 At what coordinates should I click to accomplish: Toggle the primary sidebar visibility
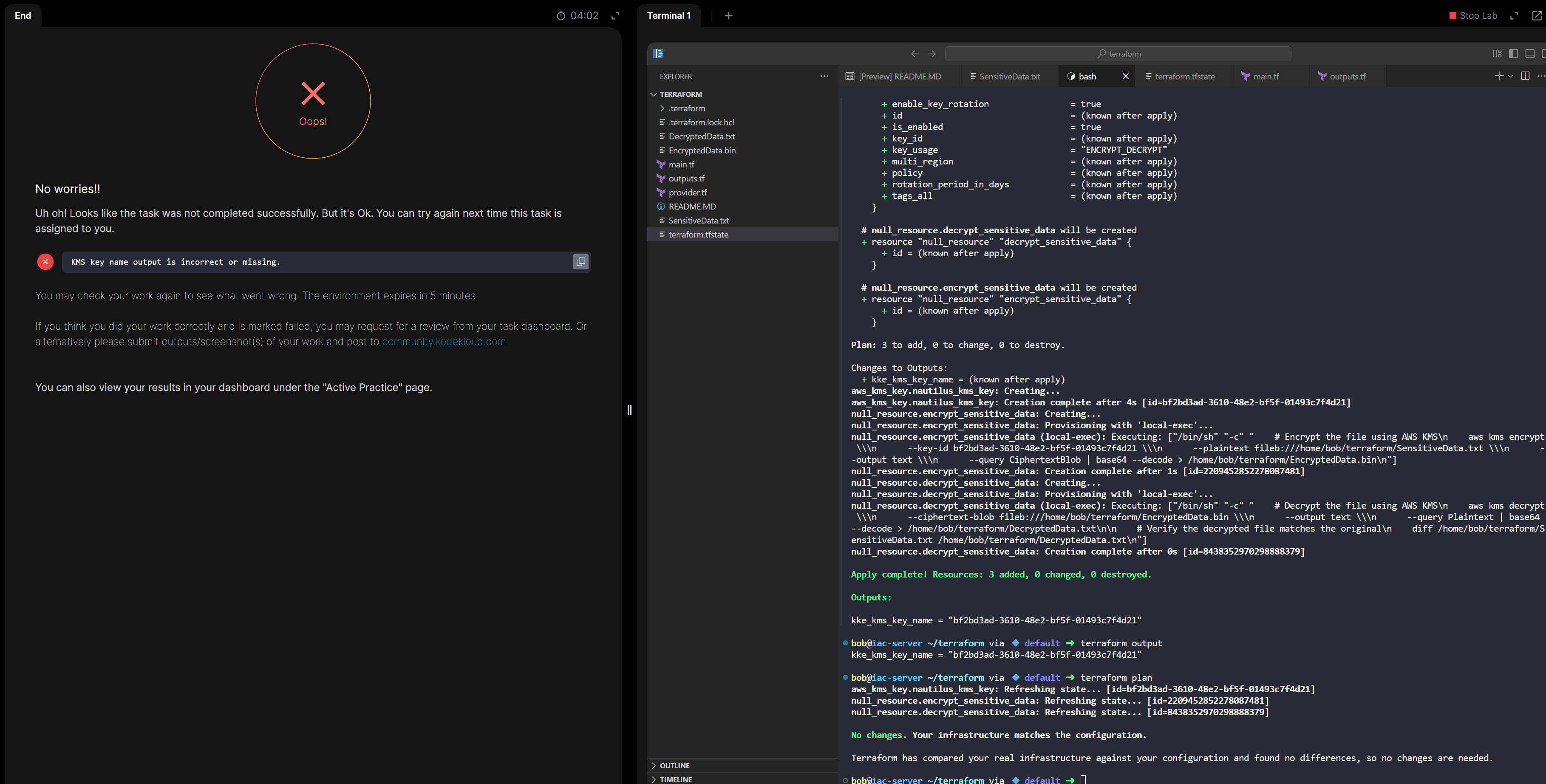[x=1513, y=54]
